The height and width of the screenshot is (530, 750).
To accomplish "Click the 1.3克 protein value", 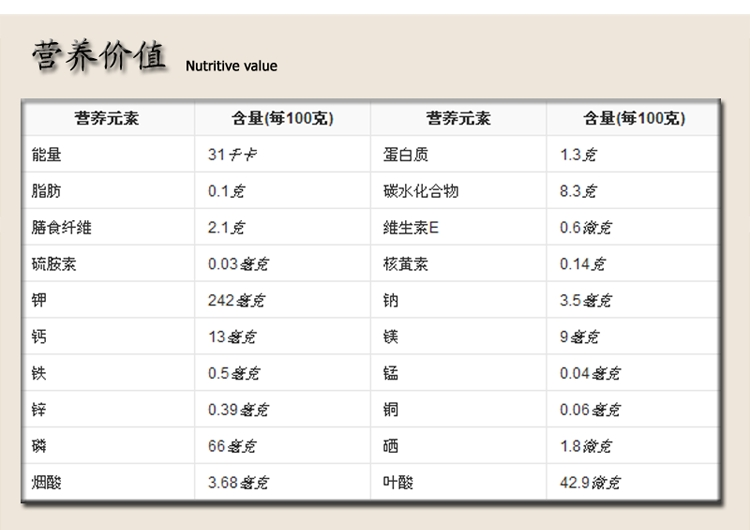I will (x=578, y=155).
